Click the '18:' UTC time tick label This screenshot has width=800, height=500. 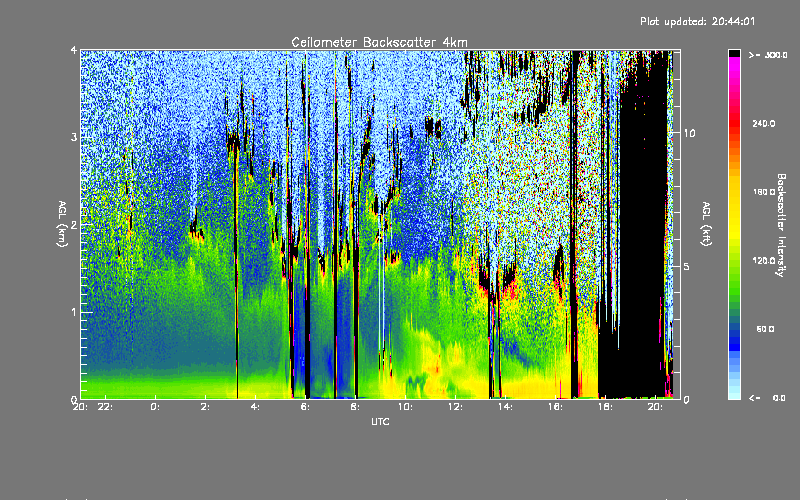605,407
